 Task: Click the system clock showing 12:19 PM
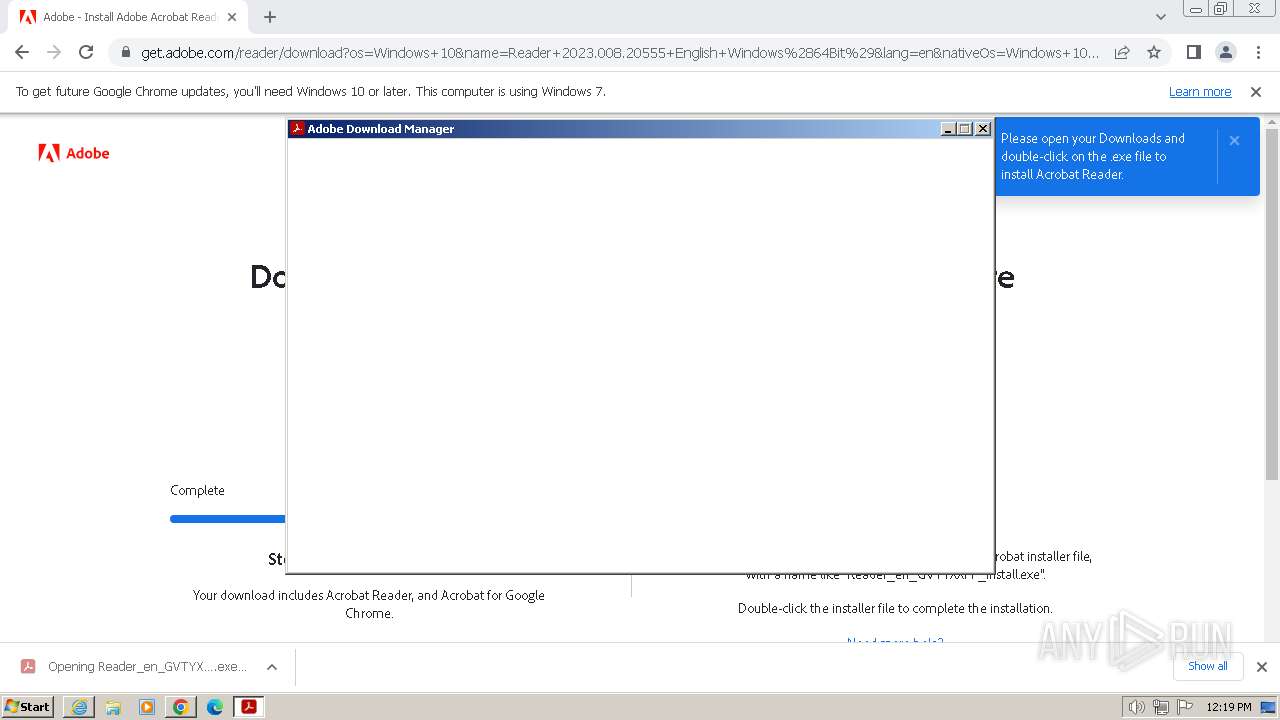[x=1229, y=707]
